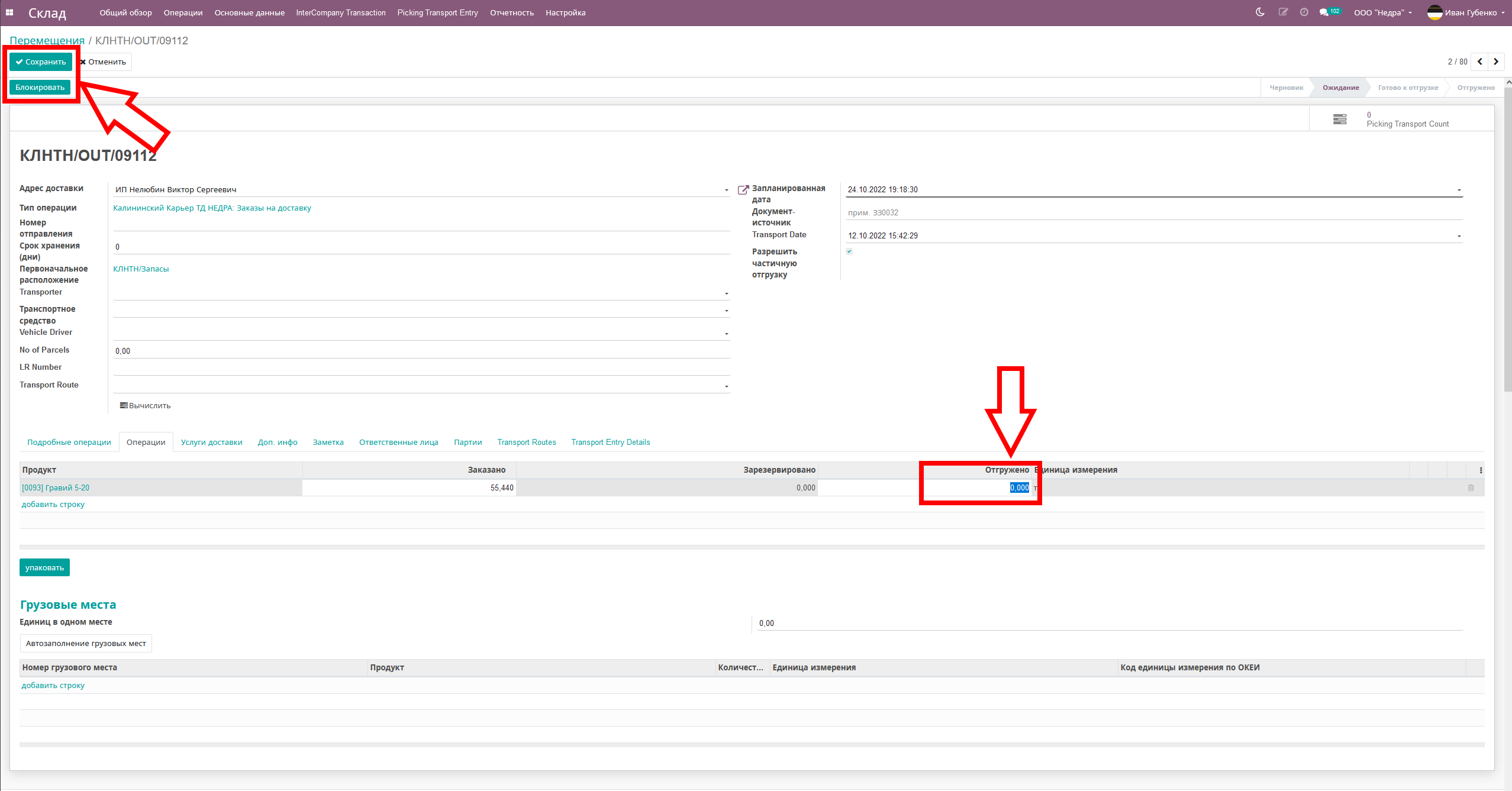Screen dimensions: 1512x791
Task: Open the Иван Губенко user menu
Action: pyautogui.click(x=1466, y=12)
